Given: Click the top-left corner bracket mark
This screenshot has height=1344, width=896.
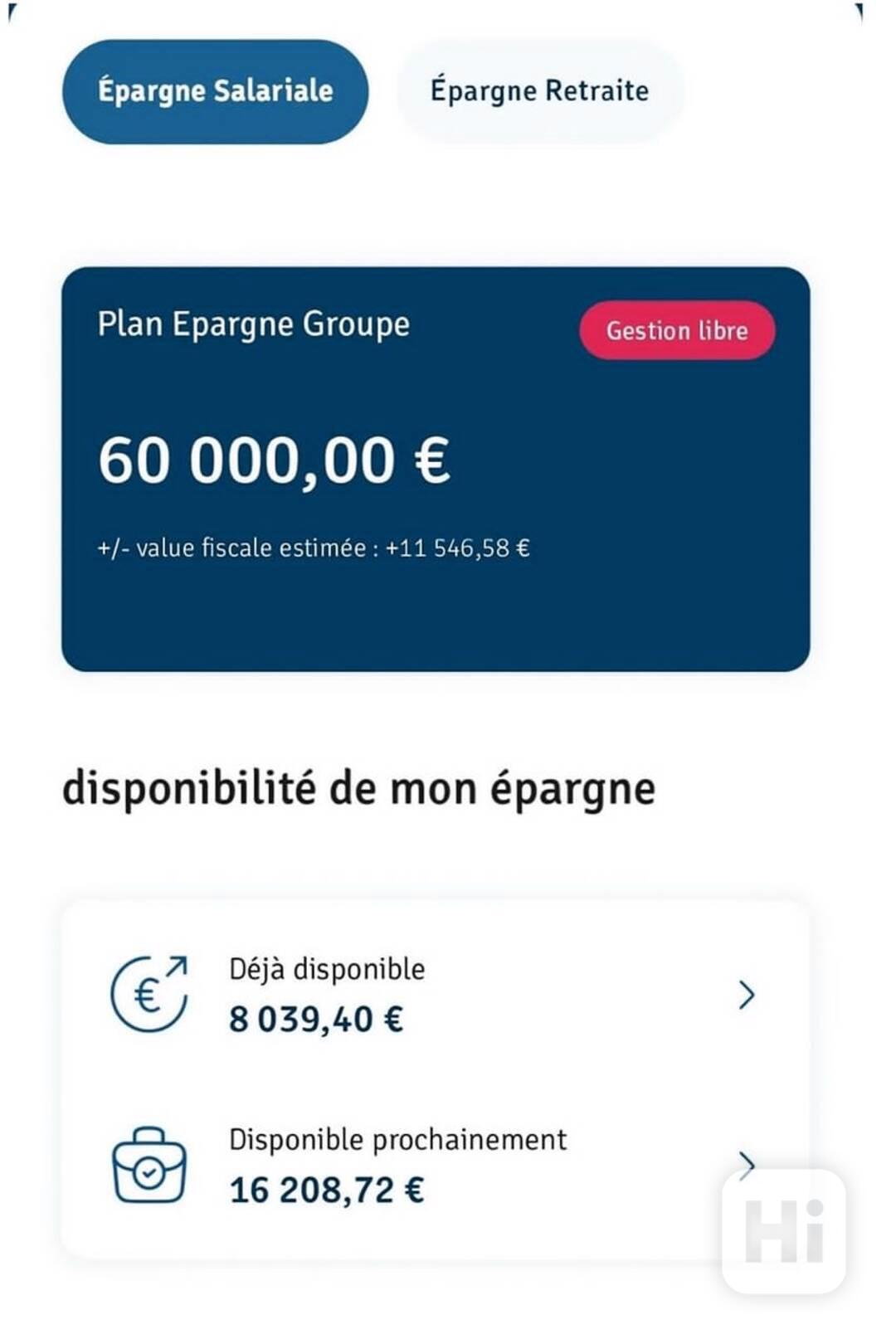Looking at the screenshot, I should coord(11,12).
